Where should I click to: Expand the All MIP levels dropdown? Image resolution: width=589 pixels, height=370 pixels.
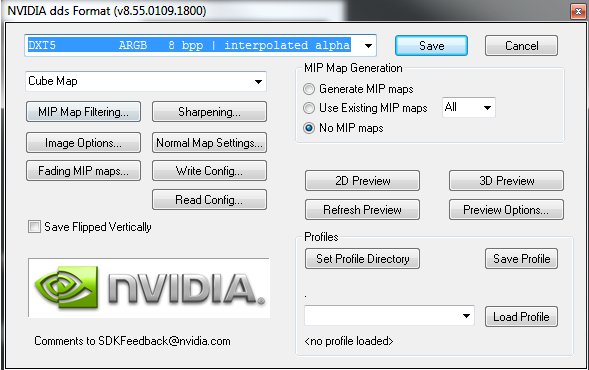tap(468, 108)
